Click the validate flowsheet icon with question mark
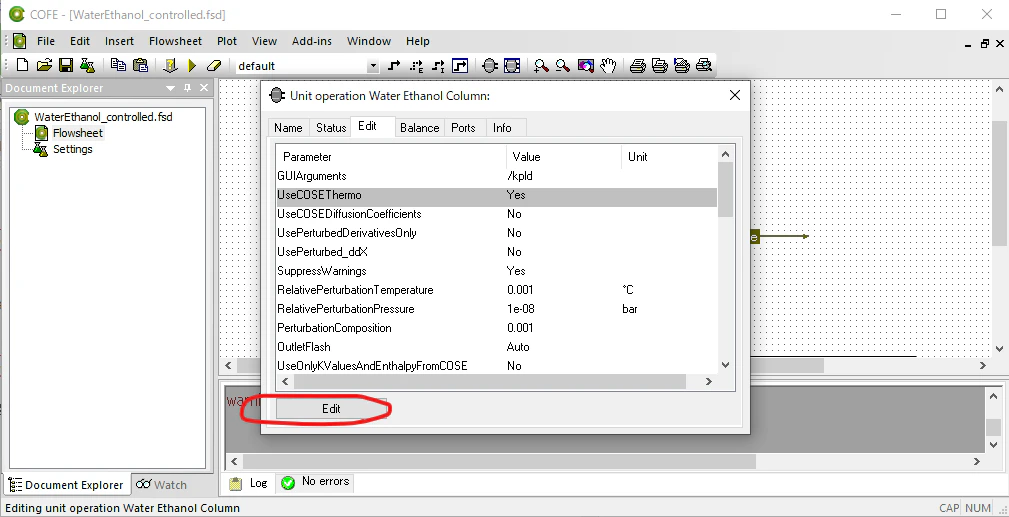Viewport: 1009px width, 517px height. (x=170, y=66)
